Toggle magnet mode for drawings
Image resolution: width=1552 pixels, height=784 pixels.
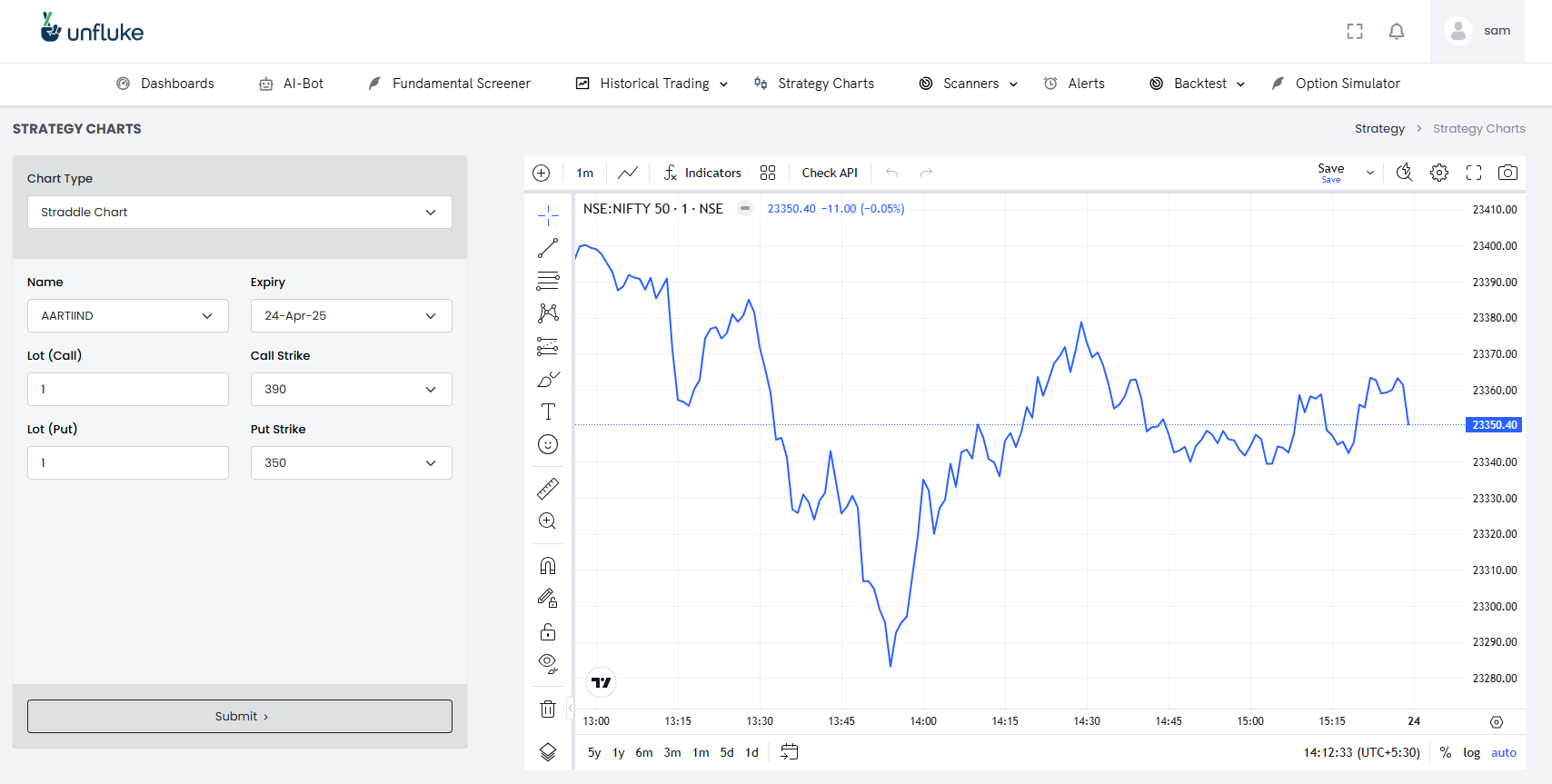coord(548,566)
